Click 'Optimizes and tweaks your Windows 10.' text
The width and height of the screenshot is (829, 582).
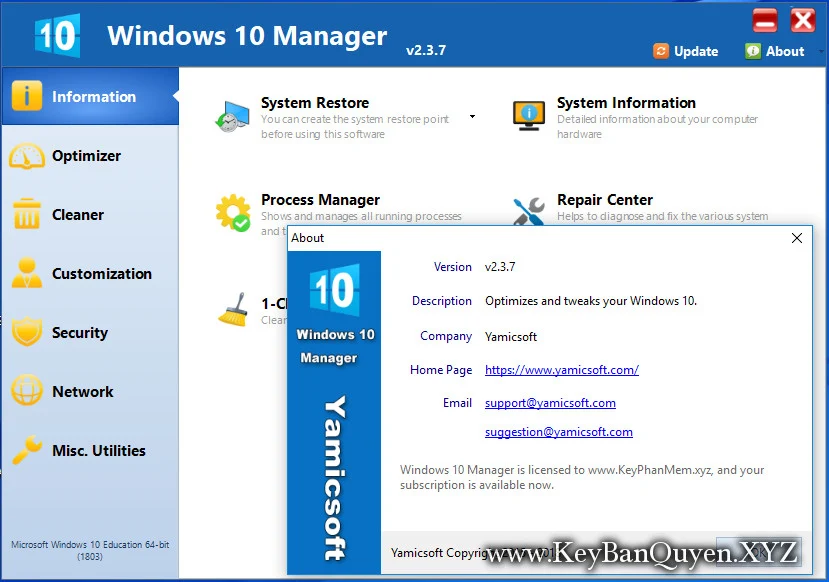pos(591,301)
